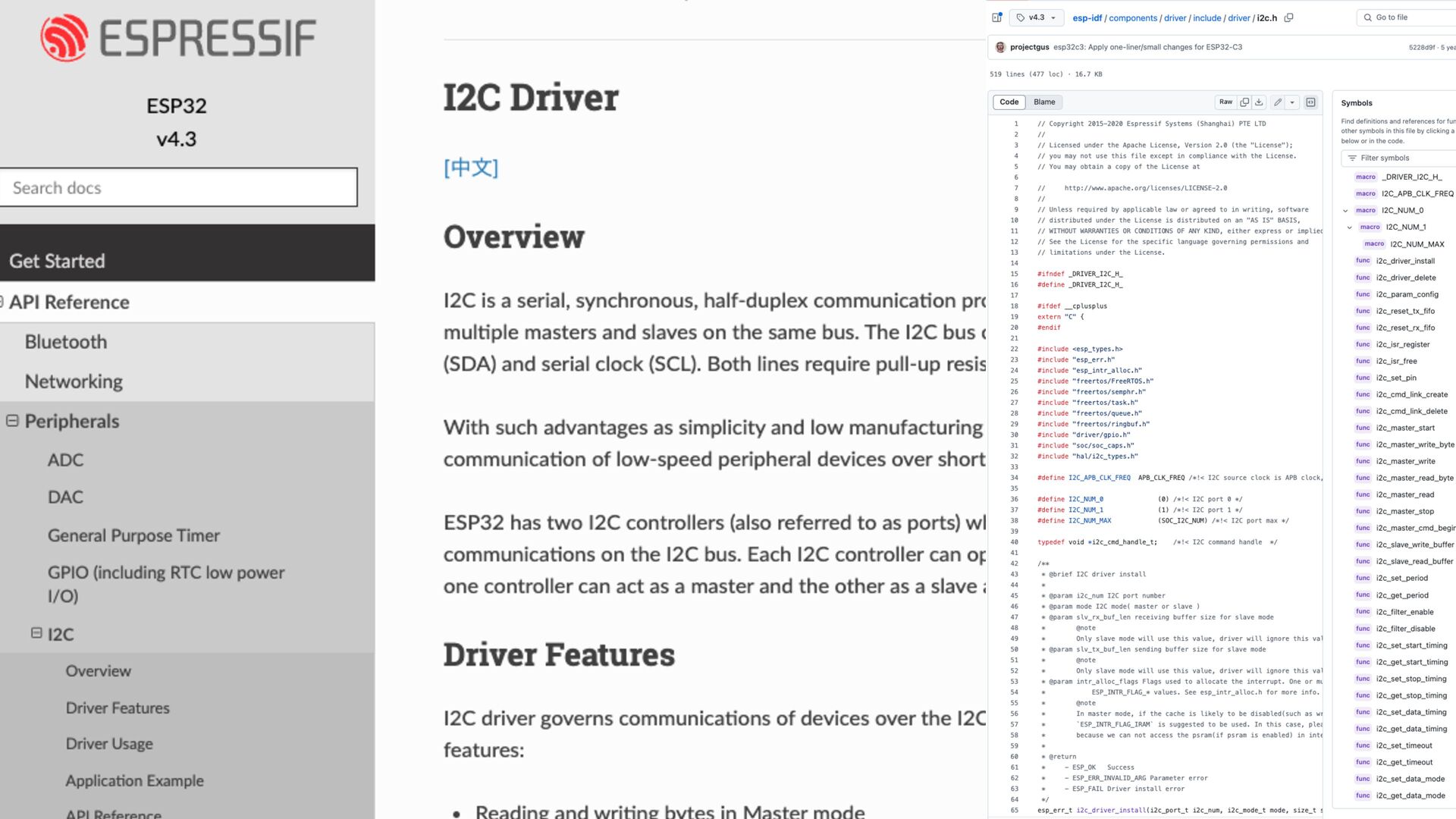This screenshot has height=819, width=1456.
Task: Select i2c_master_stop symbol
Action: pos(1405,511)
